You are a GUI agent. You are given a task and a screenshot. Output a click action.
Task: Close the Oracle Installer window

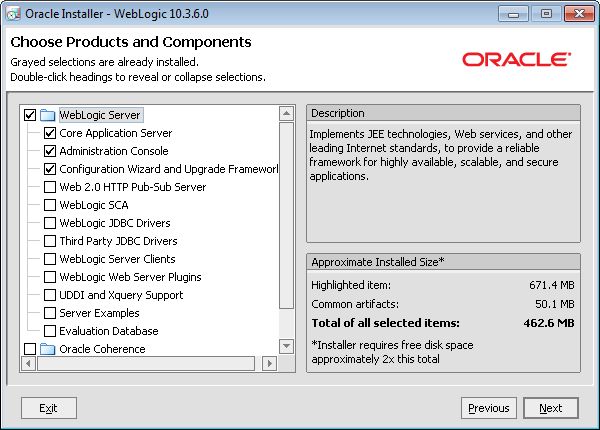tap(579, 14)
